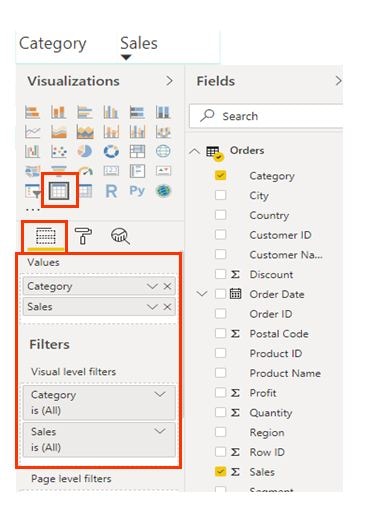Select the R script visual
This screenshot has width=369, height=514.
(111, 191)
